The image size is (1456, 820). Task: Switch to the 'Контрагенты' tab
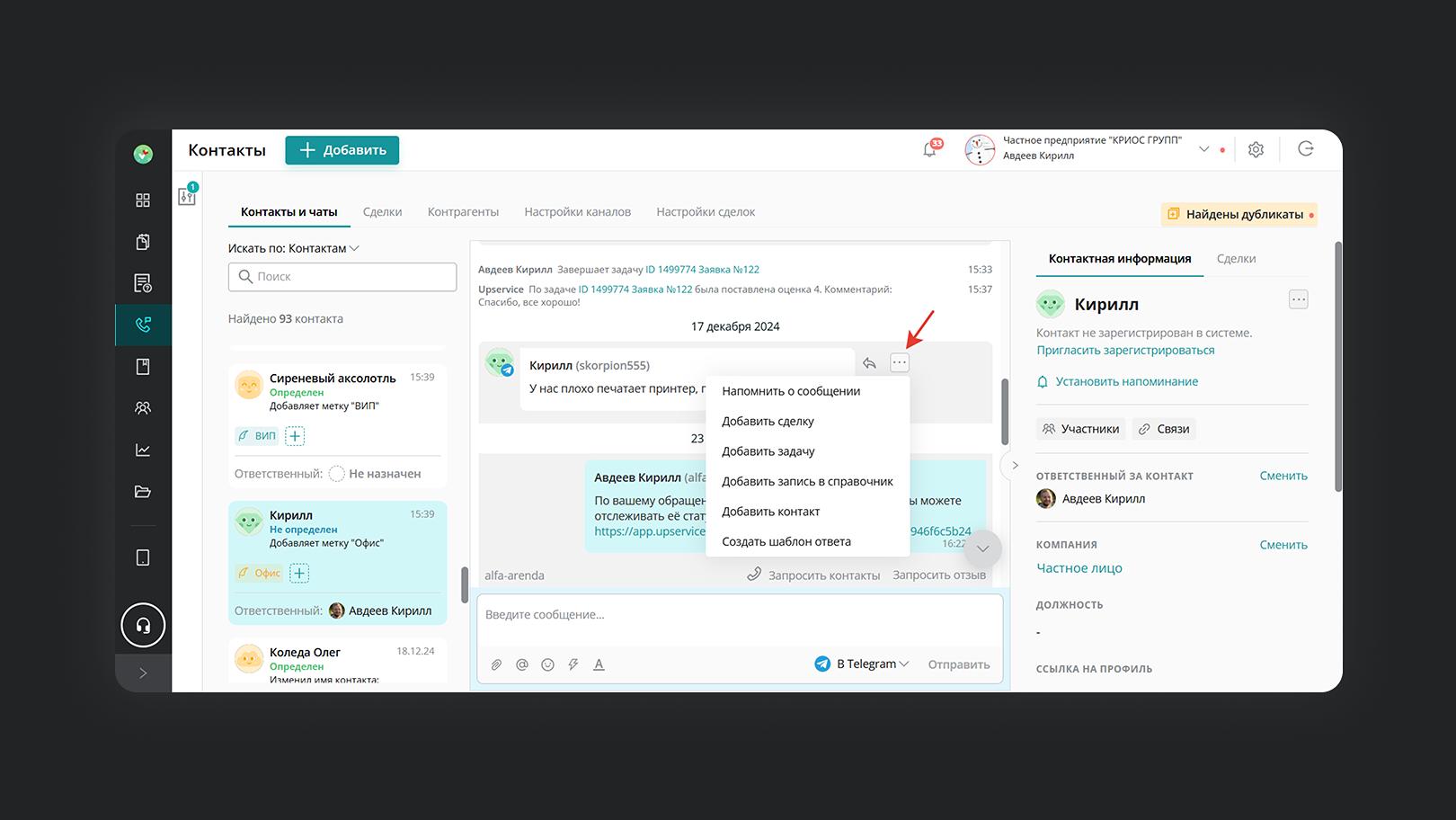coord(463,212)
